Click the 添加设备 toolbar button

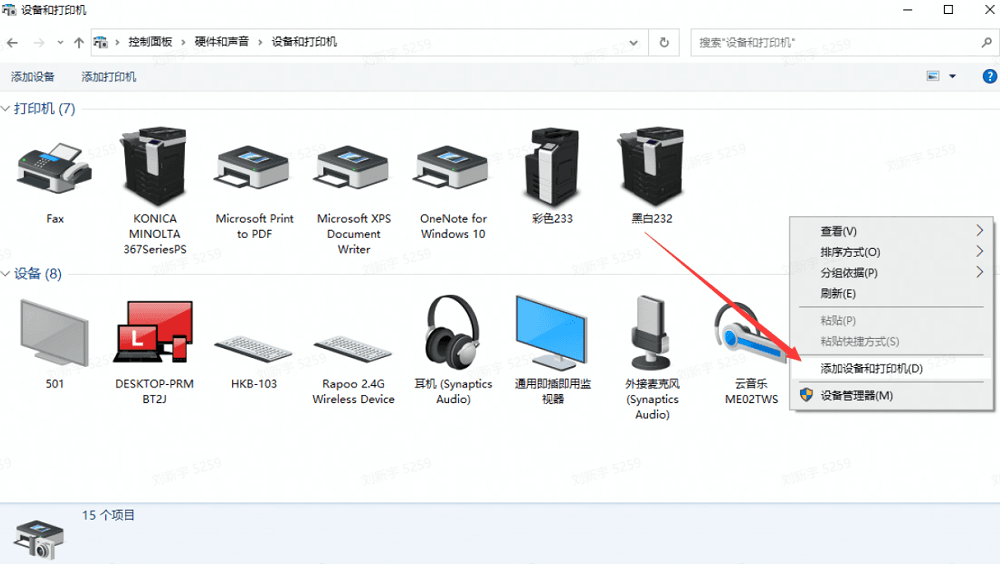[x=33, y=77]
